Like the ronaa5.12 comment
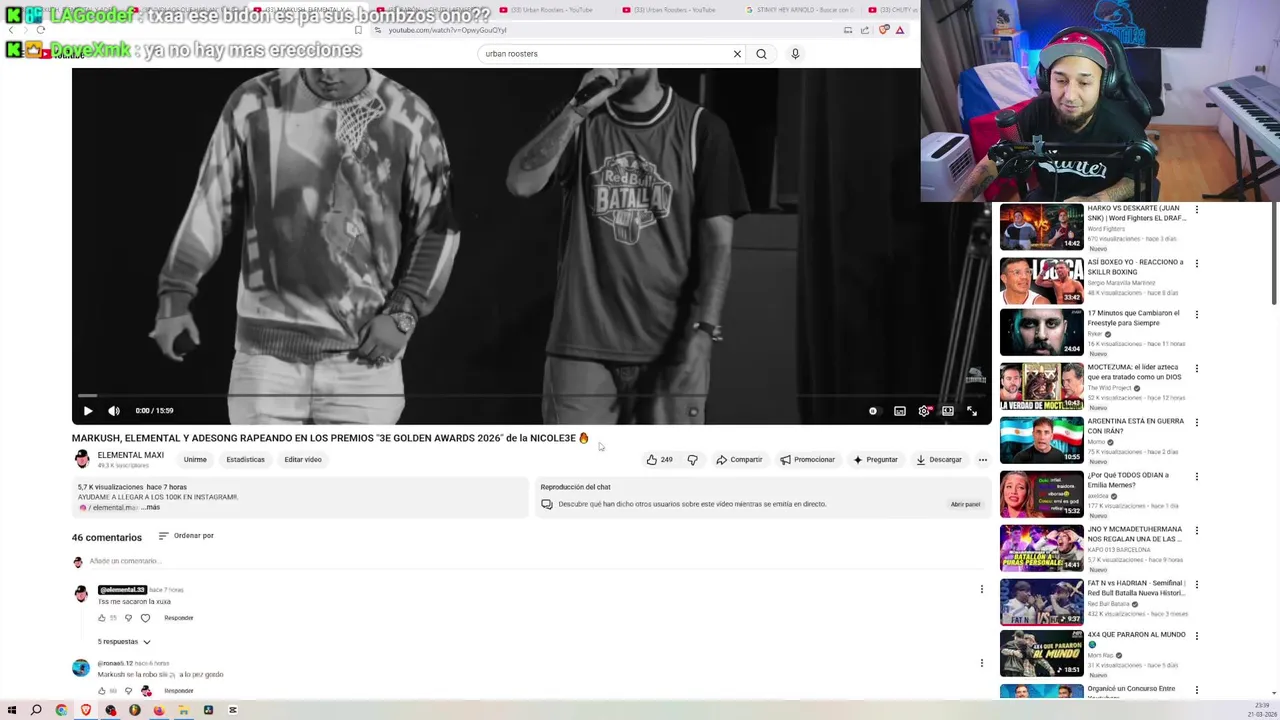 102,691
